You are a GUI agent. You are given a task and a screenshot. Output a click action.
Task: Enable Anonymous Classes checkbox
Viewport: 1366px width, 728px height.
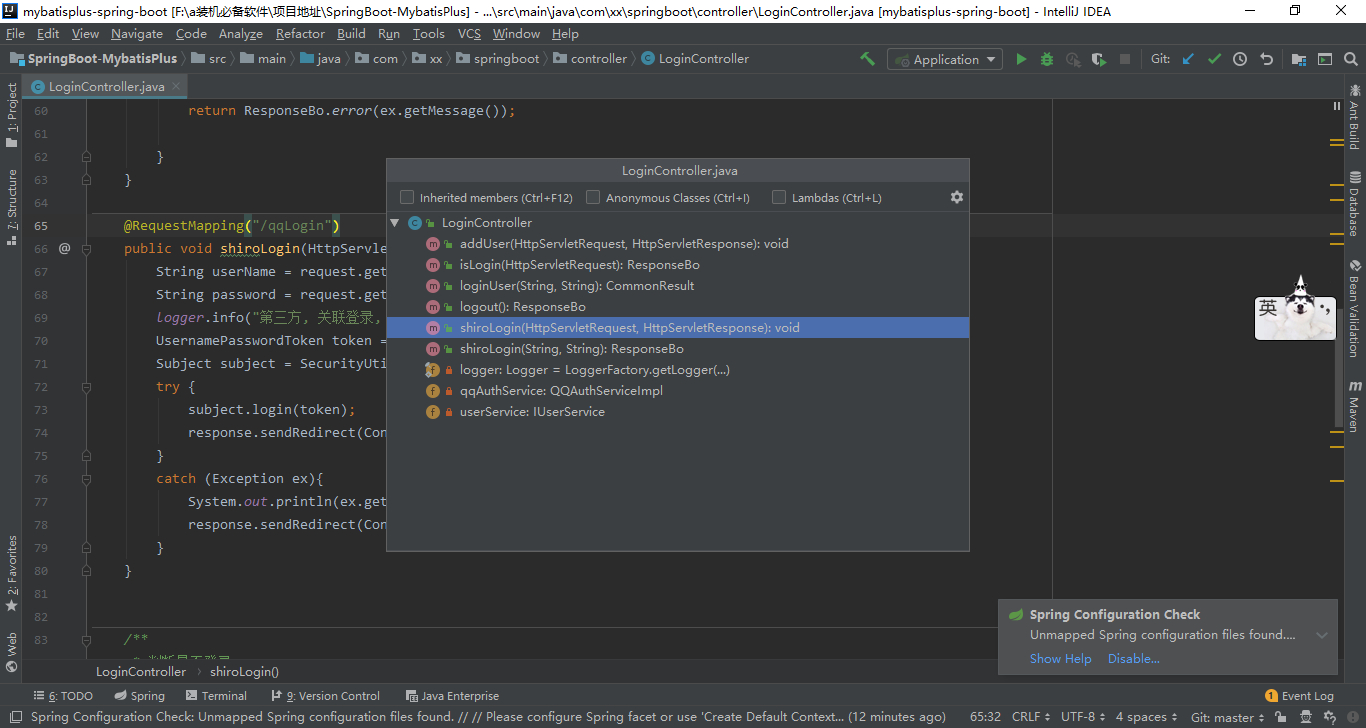pyautogui.click(x=593, y=197)
